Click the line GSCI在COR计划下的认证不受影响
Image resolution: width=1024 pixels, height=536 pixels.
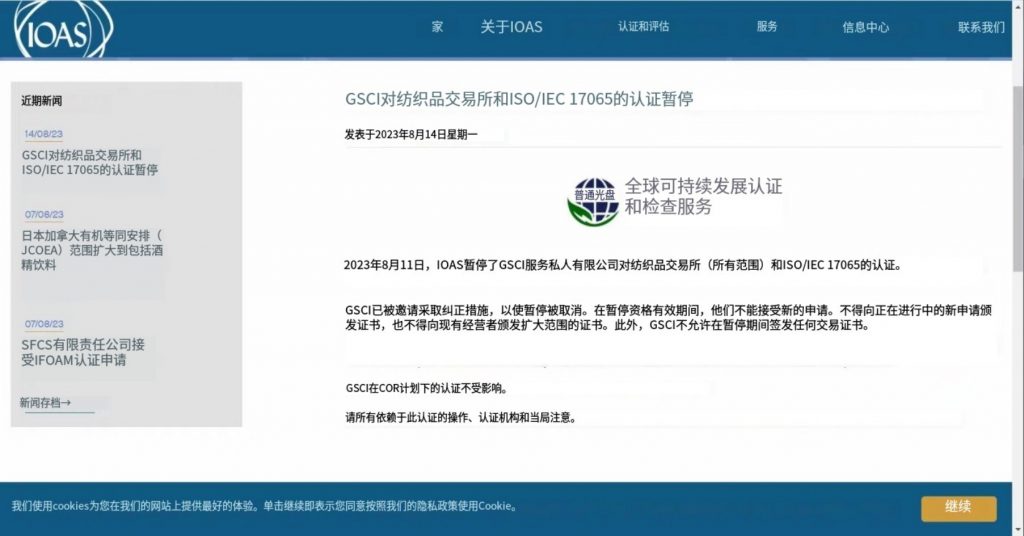(426, 388)
